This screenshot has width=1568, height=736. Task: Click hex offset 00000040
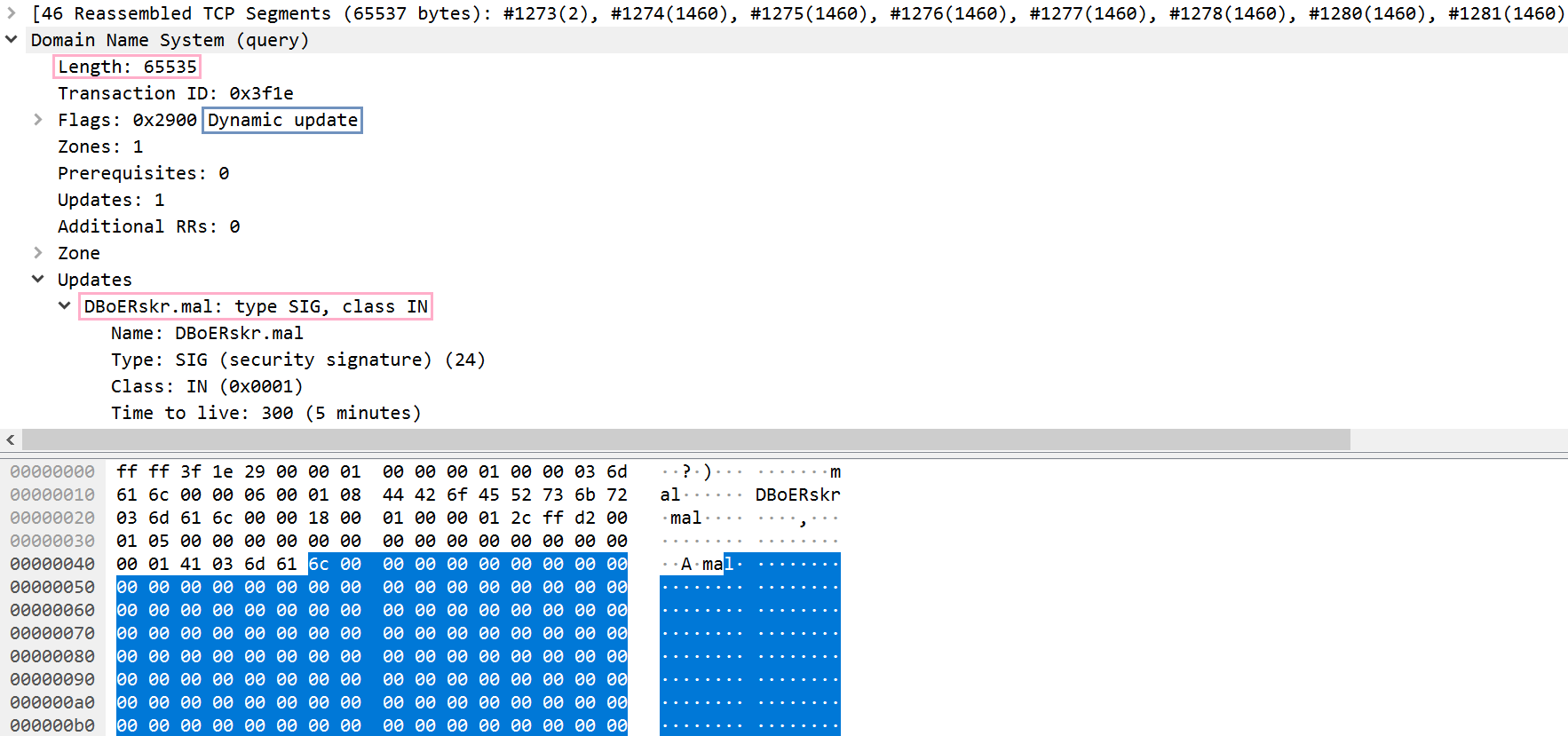click(52, 564)
